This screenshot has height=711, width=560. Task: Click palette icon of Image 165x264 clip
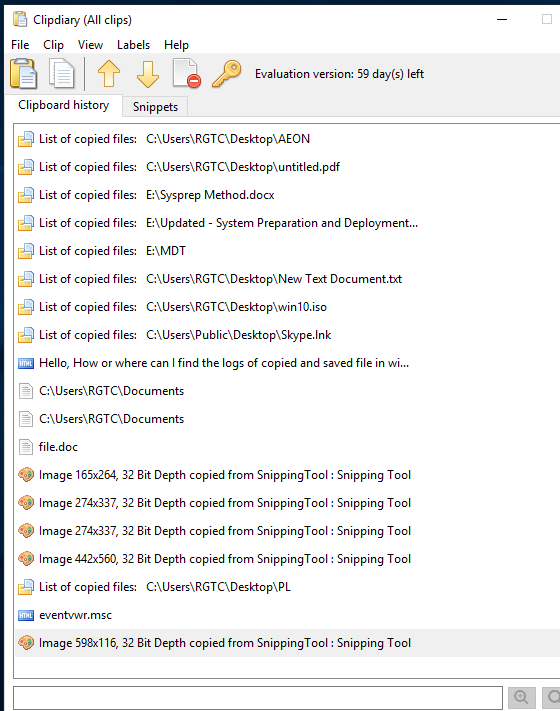coord(26,475)
